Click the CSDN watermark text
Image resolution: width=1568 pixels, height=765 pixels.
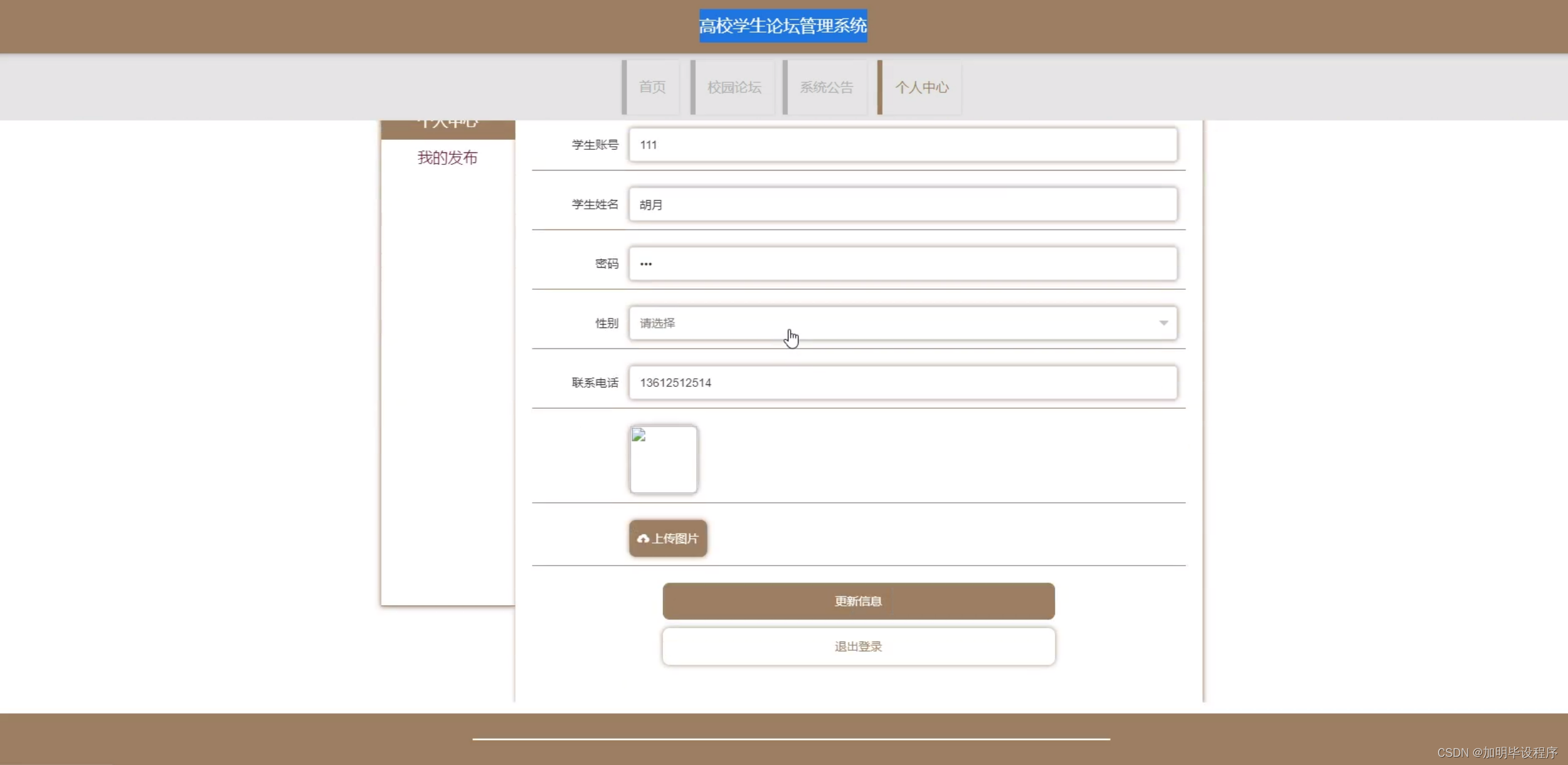[1496, 752]
